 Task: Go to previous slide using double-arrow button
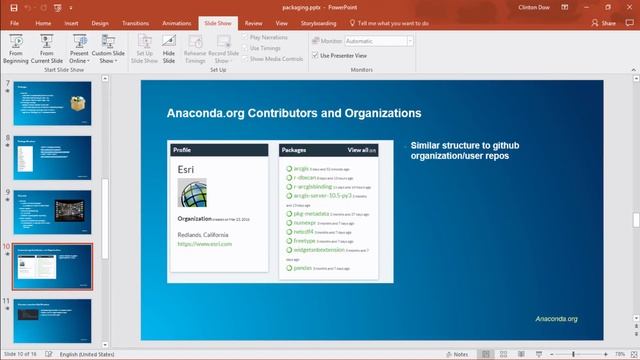(636, 327)
